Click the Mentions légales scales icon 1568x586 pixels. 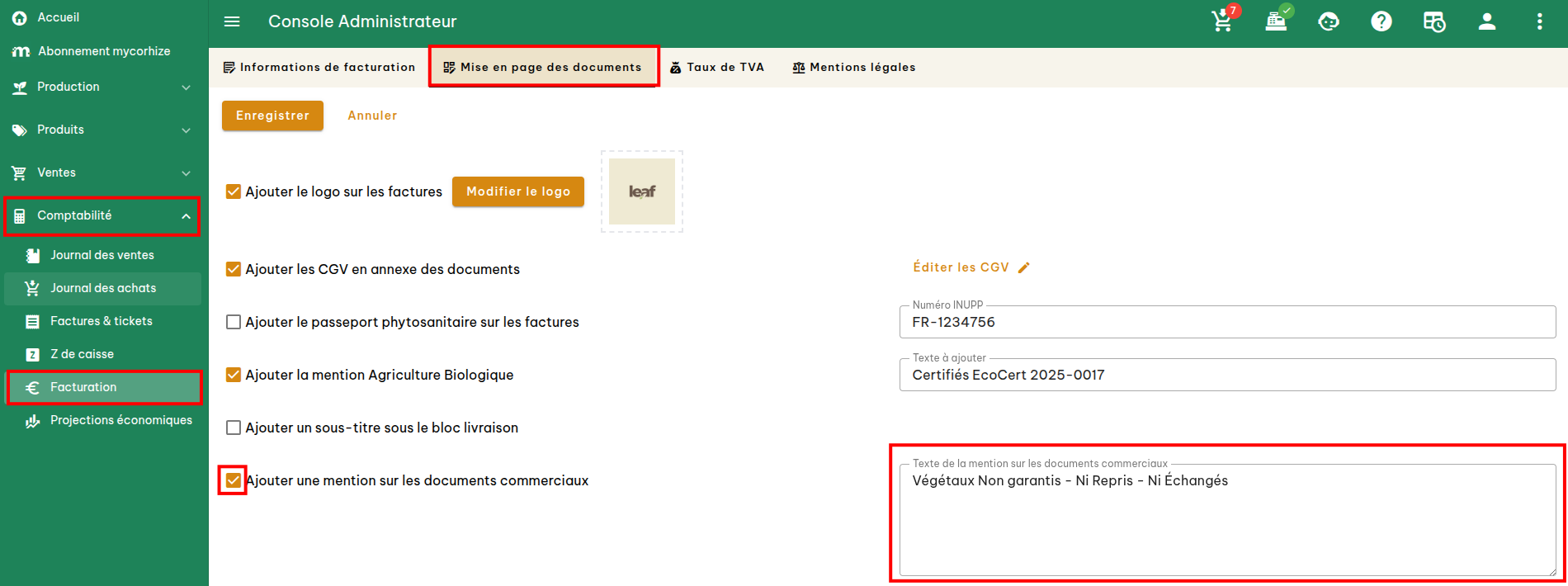(x=799, y=68)
